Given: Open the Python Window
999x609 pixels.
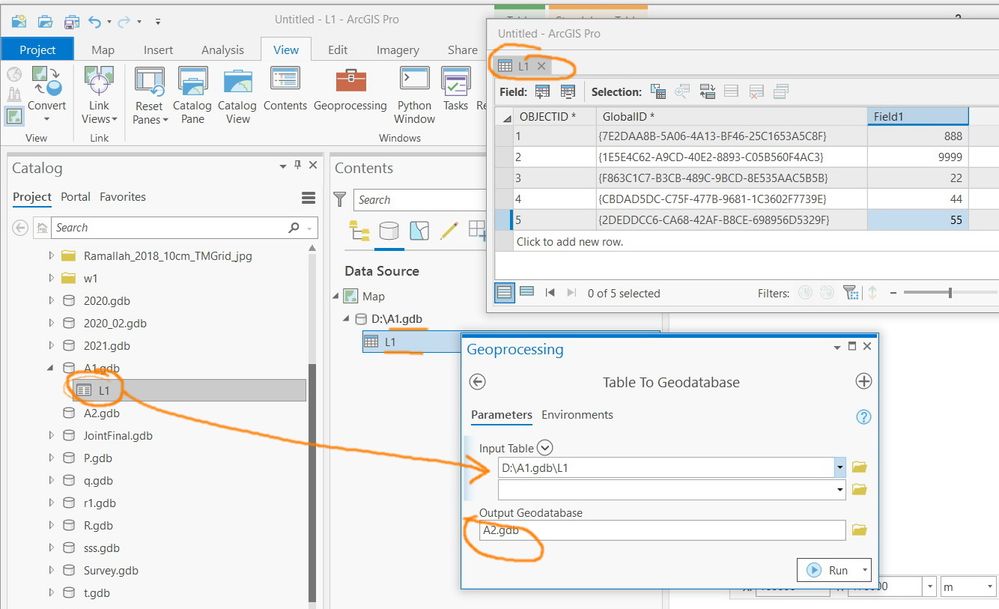Looking at the screenshot, I should pyautogui.click(x=414, y=94).
